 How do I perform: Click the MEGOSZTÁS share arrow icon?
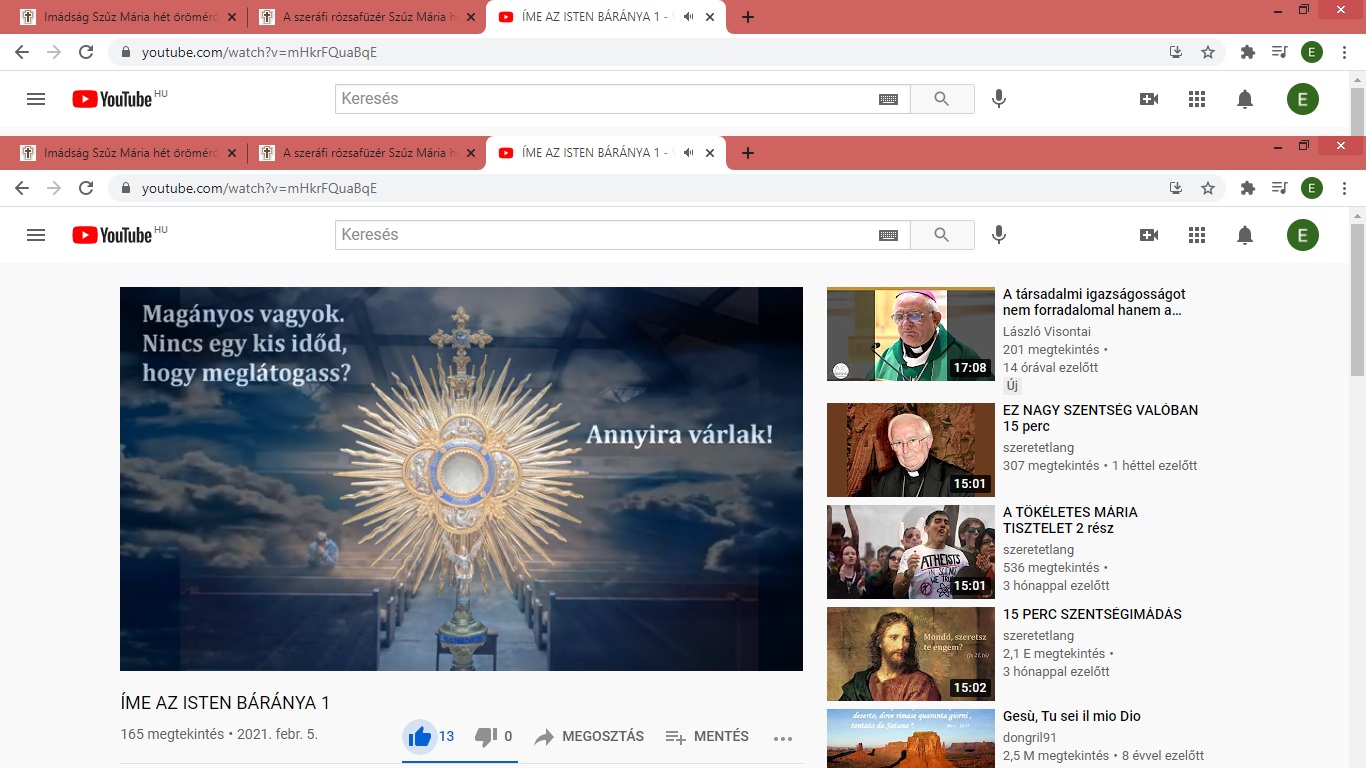click(544, 737)
